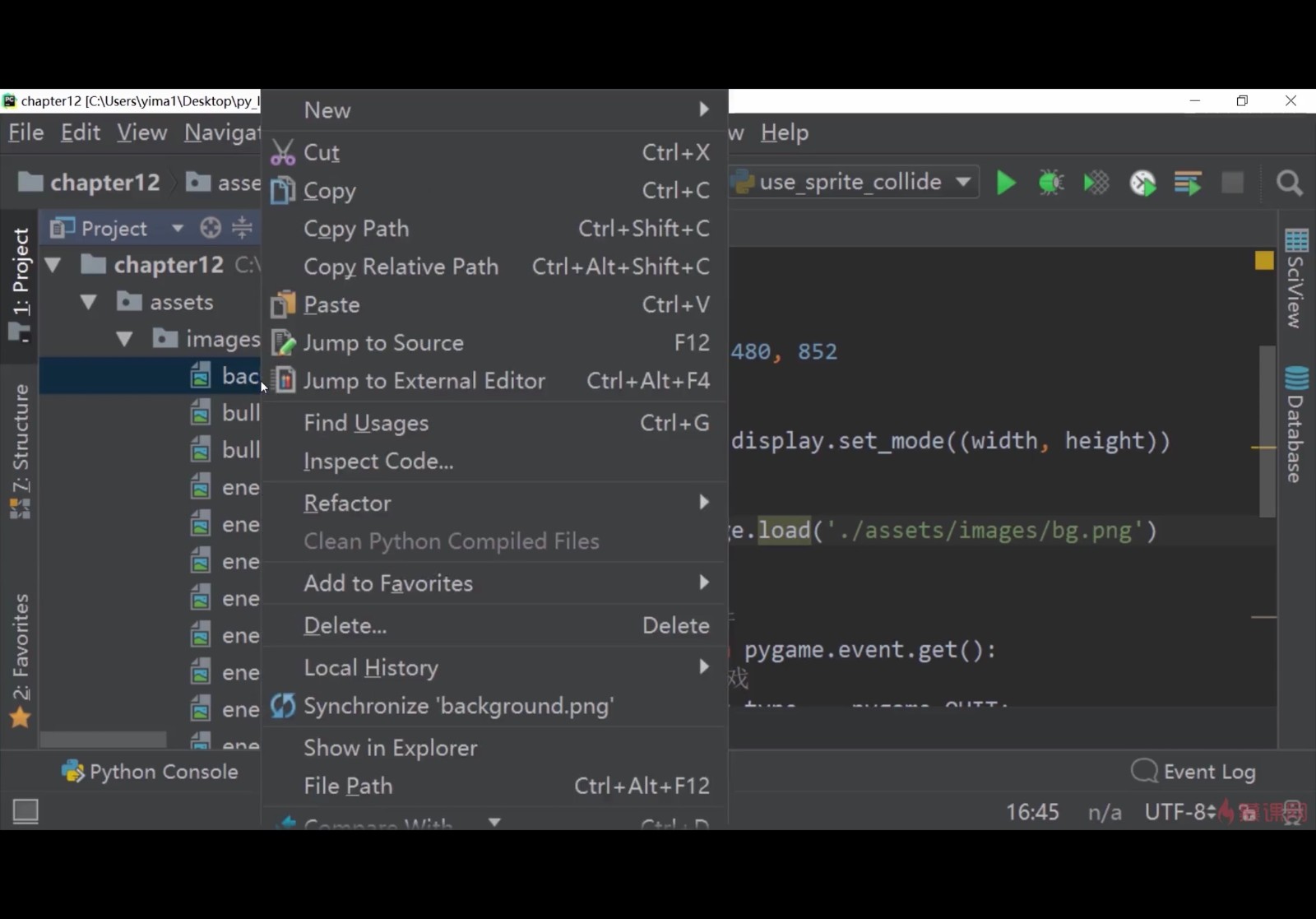1316x919 pixels.
Task: Click the './assets/images/bg.png' string in editor
Action: click(x=984, y=531)
